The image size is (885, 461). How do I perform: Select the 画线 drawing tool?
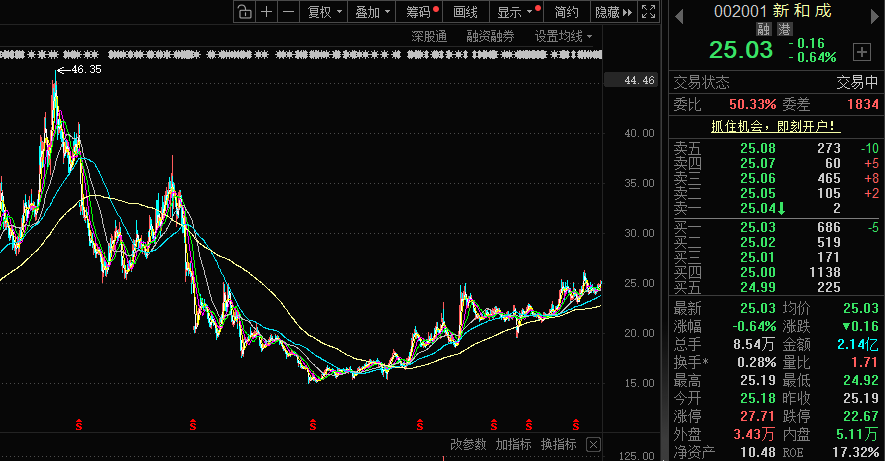pos(465,12)
